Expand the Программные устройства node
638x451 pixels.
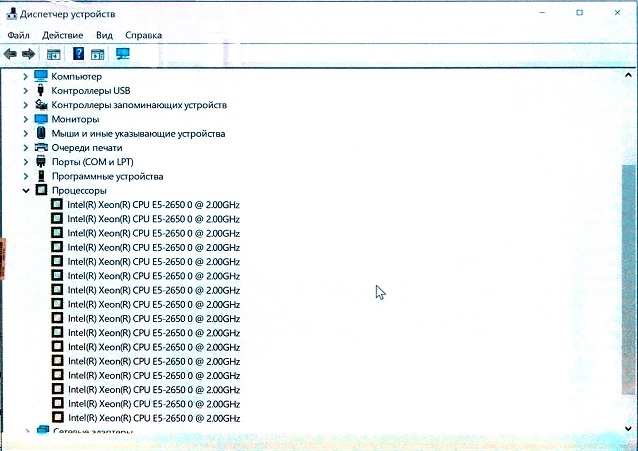(x=25, y=176)
